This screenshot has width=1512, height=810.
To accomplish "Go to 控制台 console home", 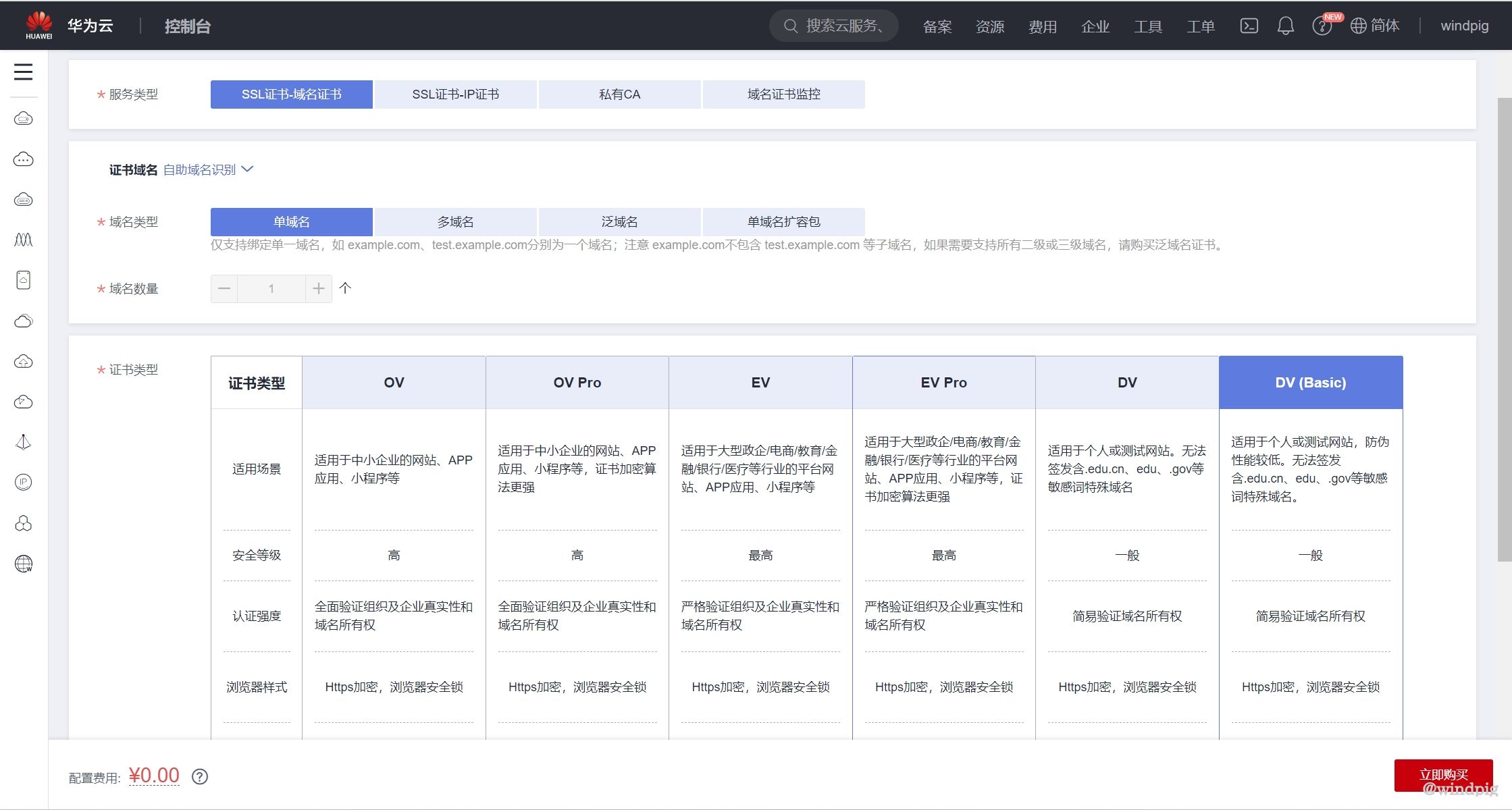I will point(188,26).
